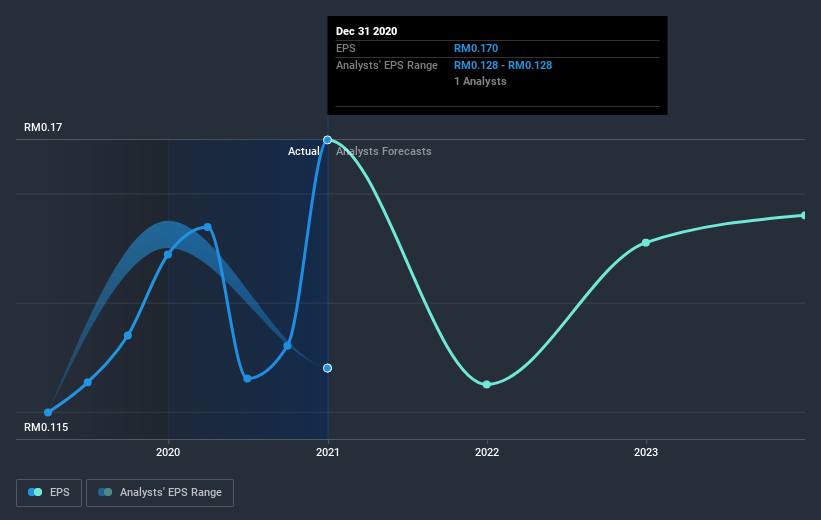Click the EPS legend color swatch
Image resolution: width=821 pixels, height=520 pixels.
[35, 492]
